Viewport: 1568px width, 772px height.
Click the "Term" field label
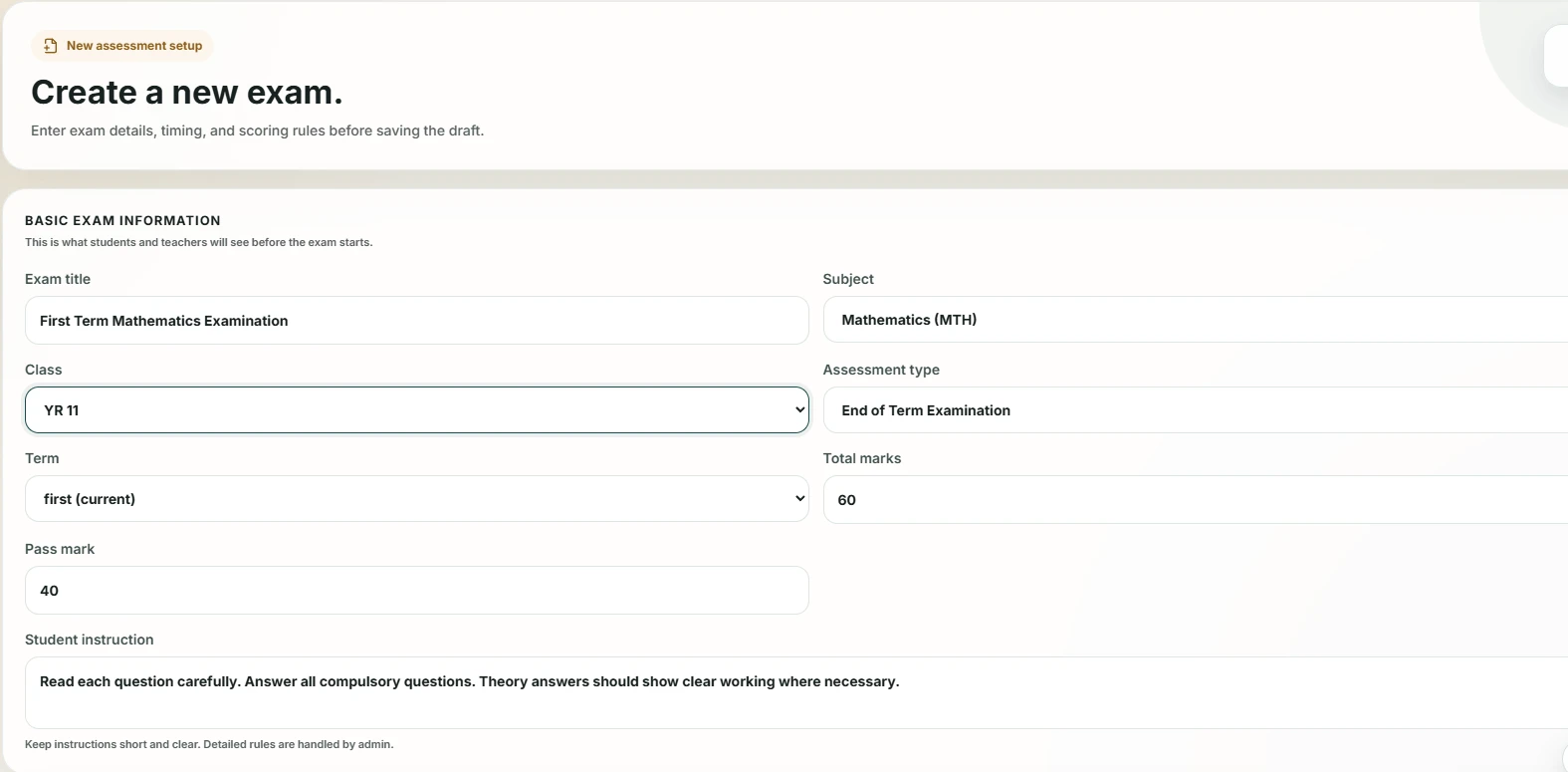[x=42, y=458]
